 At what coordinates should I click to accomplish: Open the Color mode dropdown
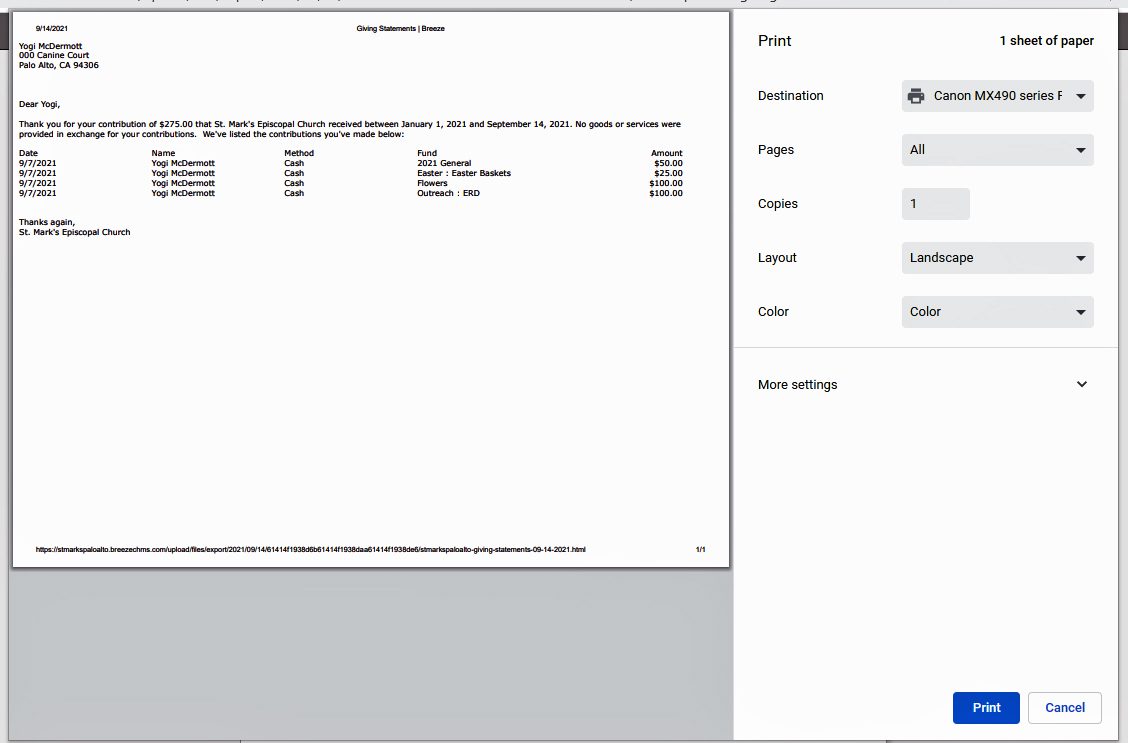pyautogui.click(x=997, y=311)
